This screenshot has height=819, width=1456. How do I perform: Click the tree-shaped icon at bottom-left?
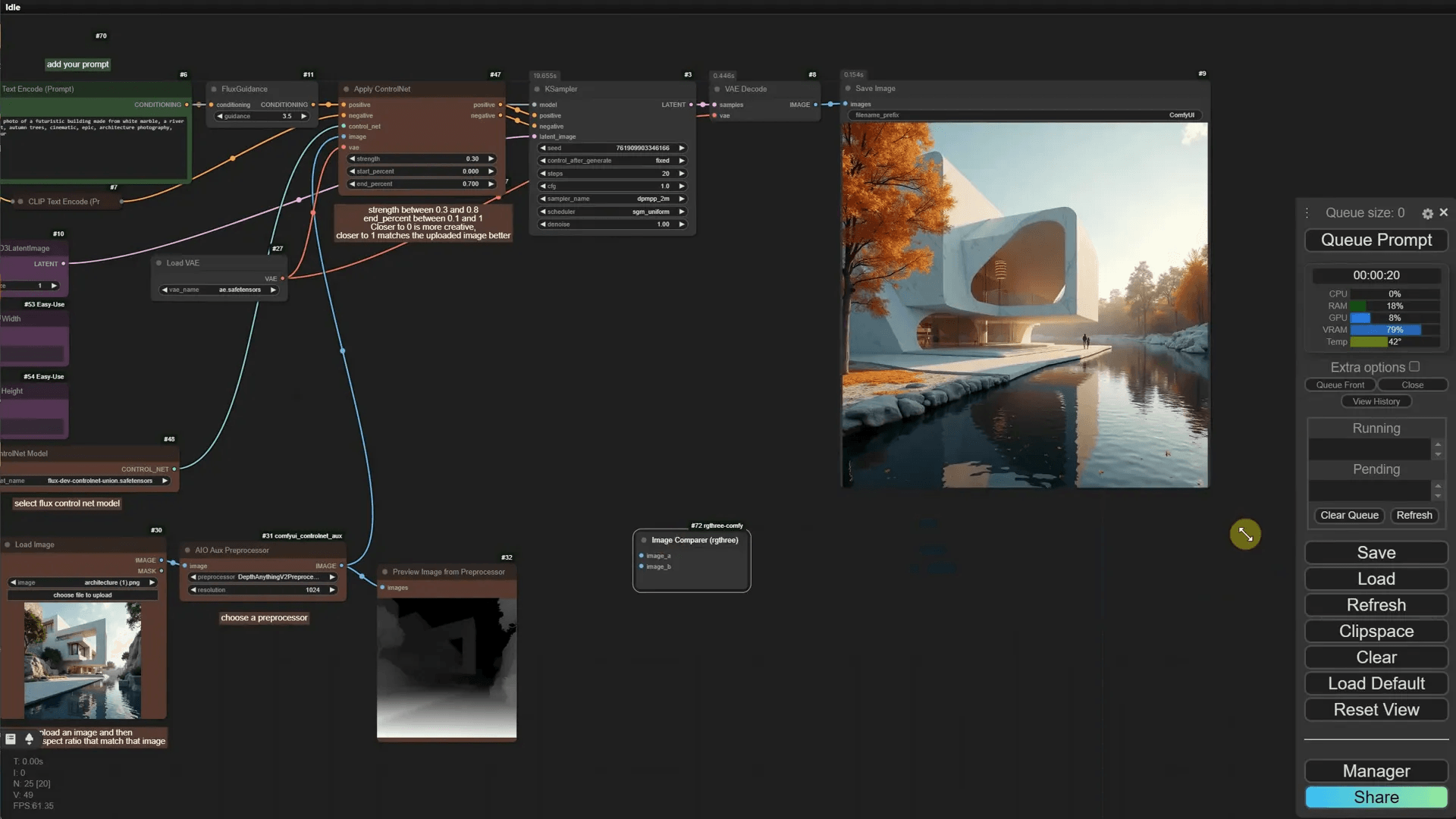tap(29, 739)
